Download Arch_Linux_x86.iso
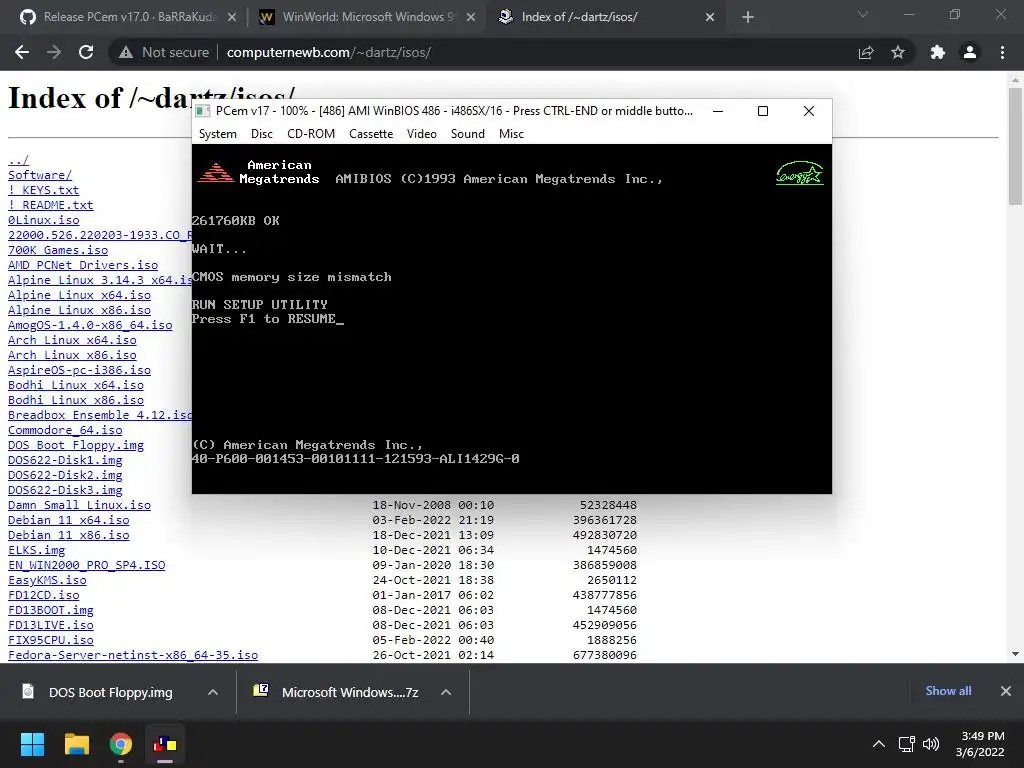Screen dimensions: 1024x768 point(72,355)
